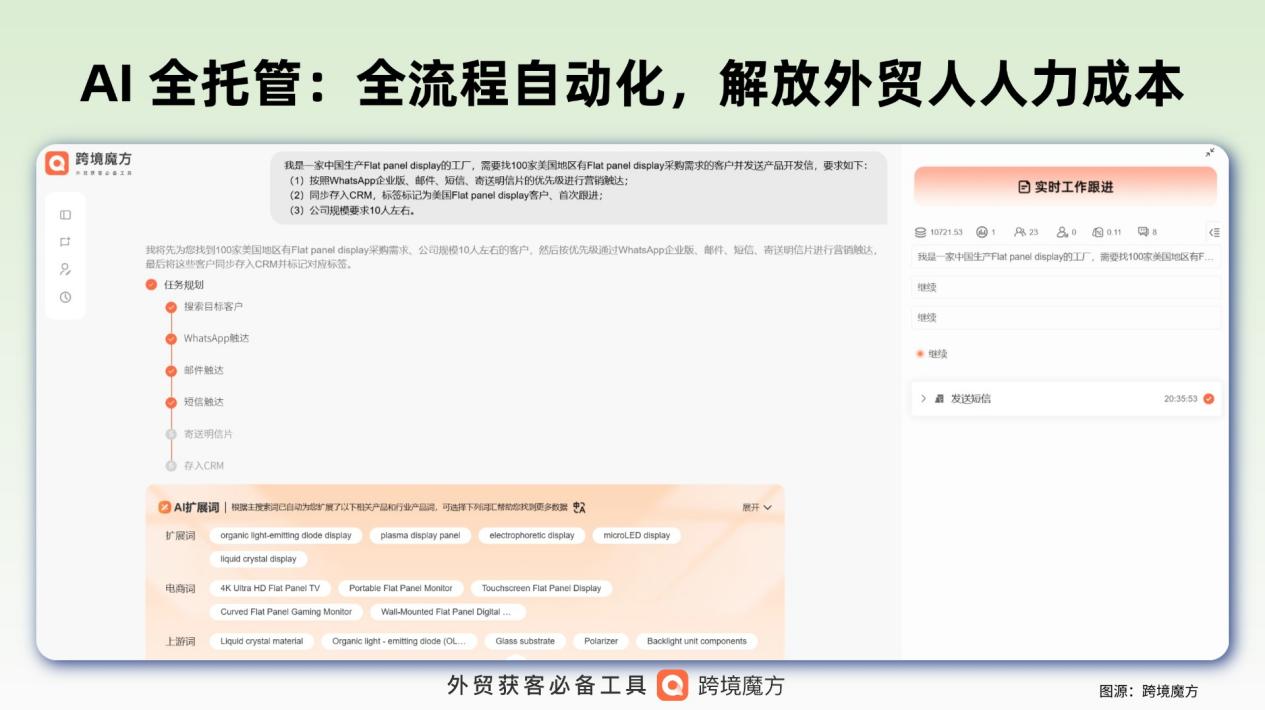Click the 任务规划 heading
This screenshot has width=1265, height=710.
[x=184, y=285]
